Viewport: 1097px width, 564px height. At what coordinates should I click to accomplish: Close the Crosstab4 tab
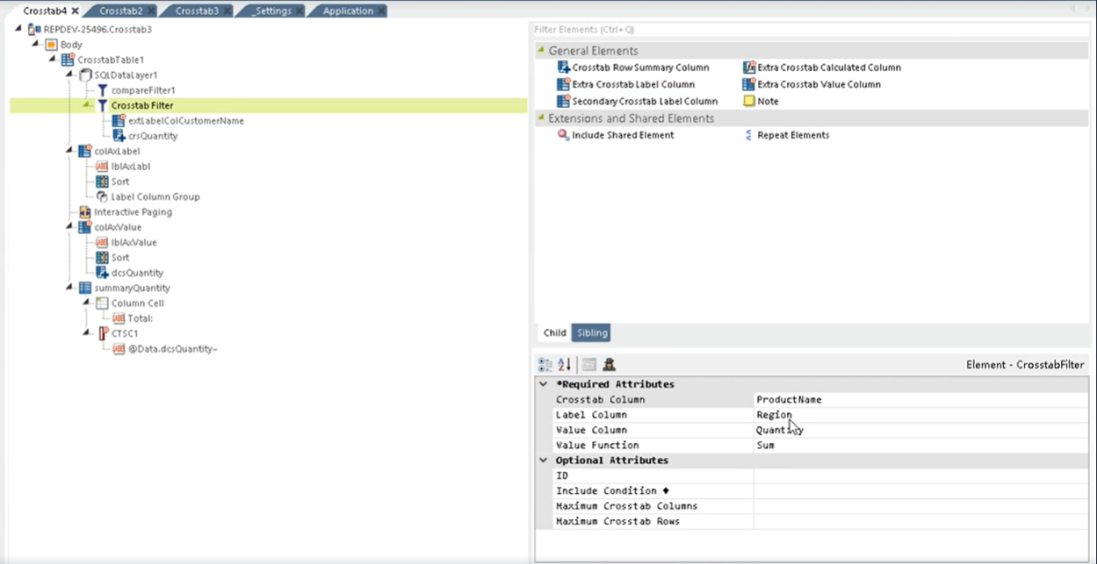pos(75,11)
